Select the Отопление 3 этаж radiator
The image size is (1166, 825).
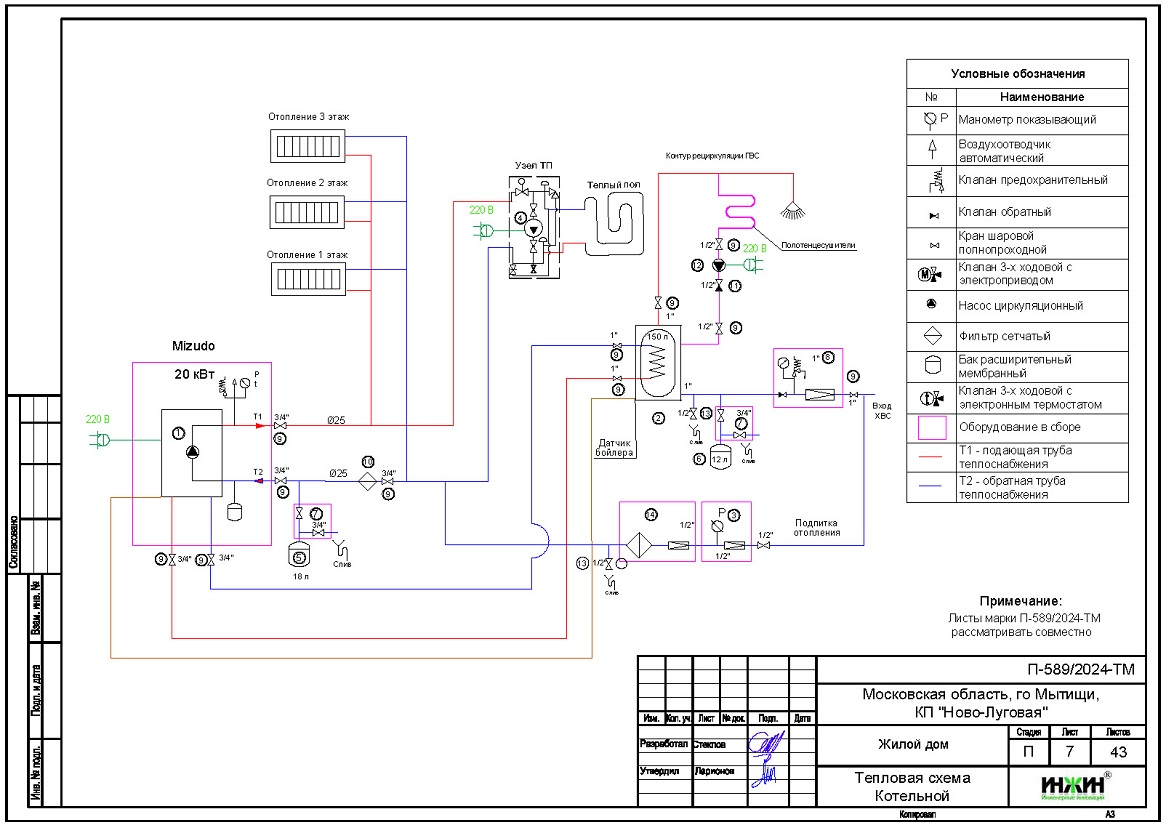[308, 146]
